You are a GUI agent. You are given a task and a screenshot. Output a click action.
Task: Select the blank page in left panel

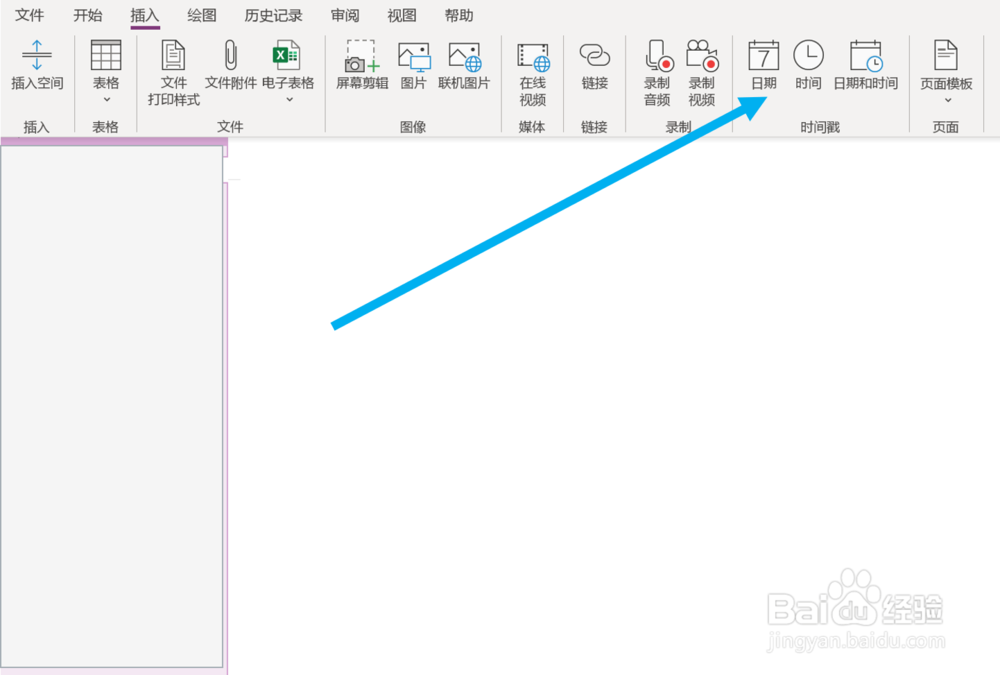point(112,406)
